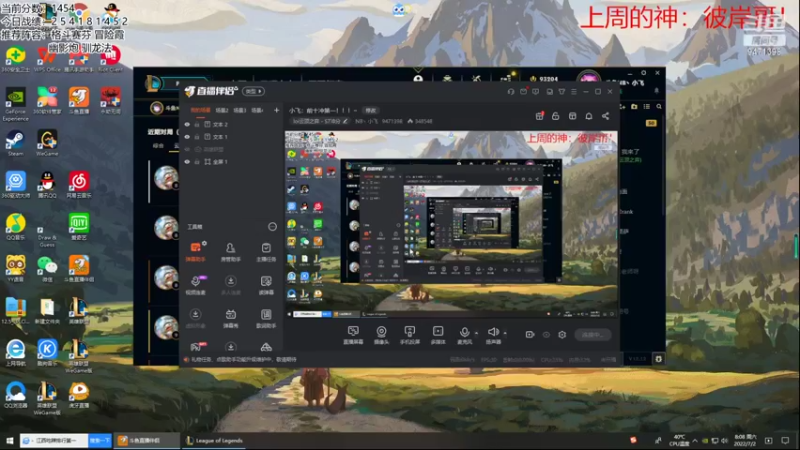Expand microphone options arrow
800x450 pixels.
pos(477,333)
